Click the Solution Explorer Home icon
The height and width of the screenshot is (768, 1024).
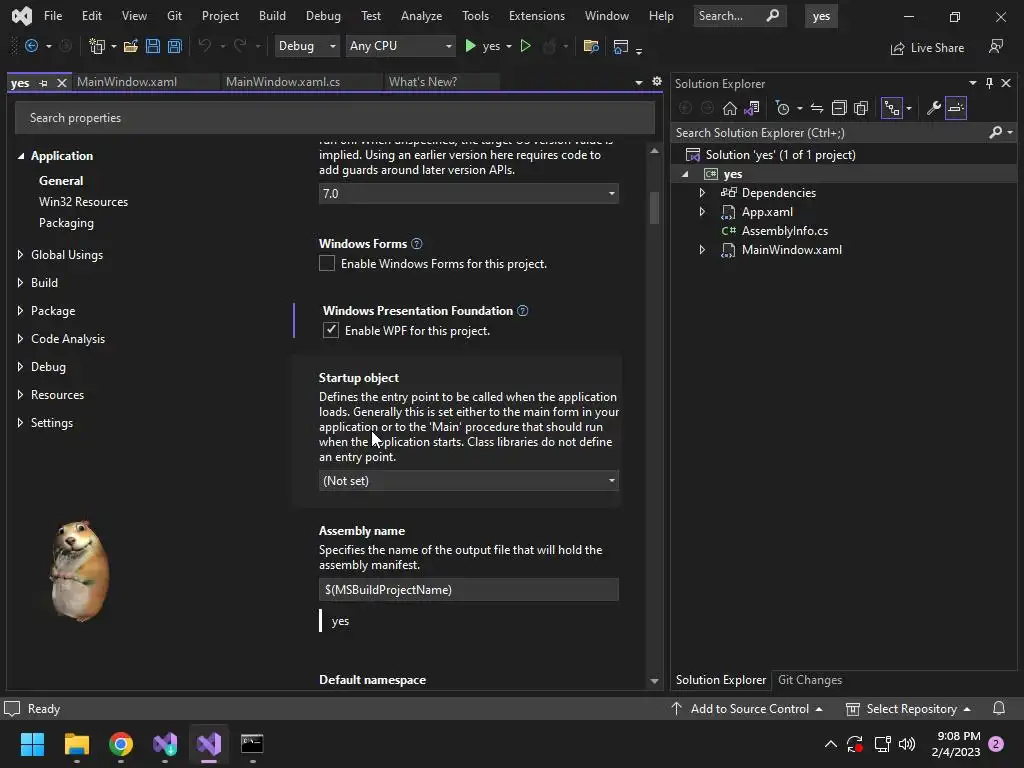[729, 108]
